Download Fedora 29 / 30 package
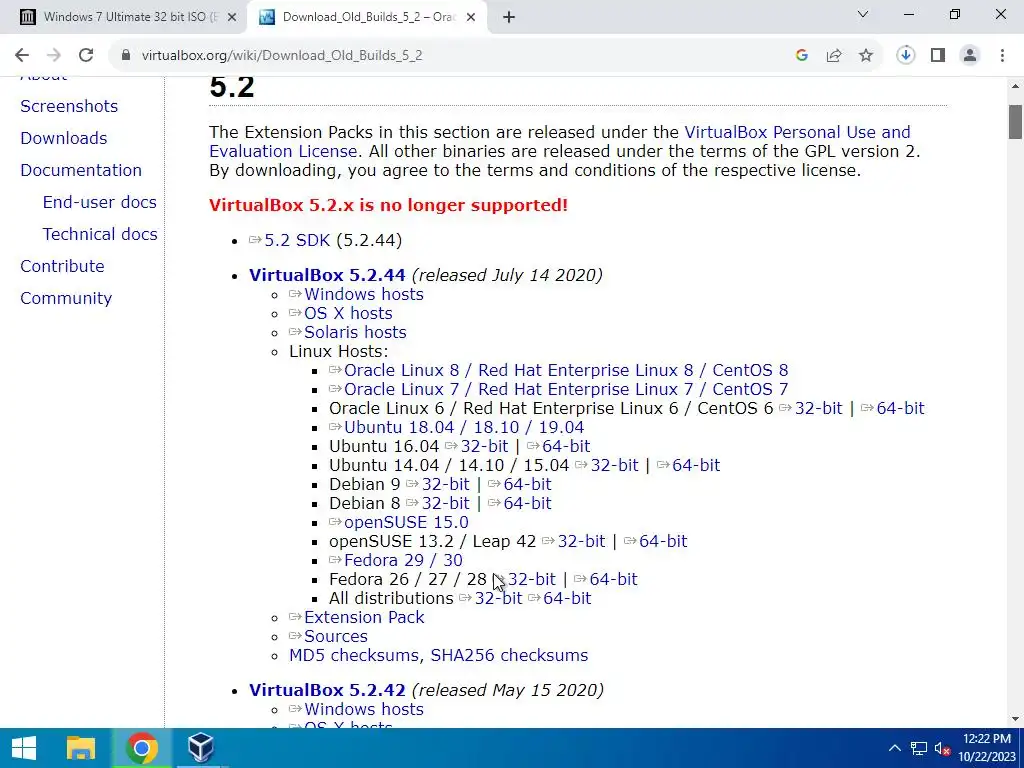 point(404,560)
